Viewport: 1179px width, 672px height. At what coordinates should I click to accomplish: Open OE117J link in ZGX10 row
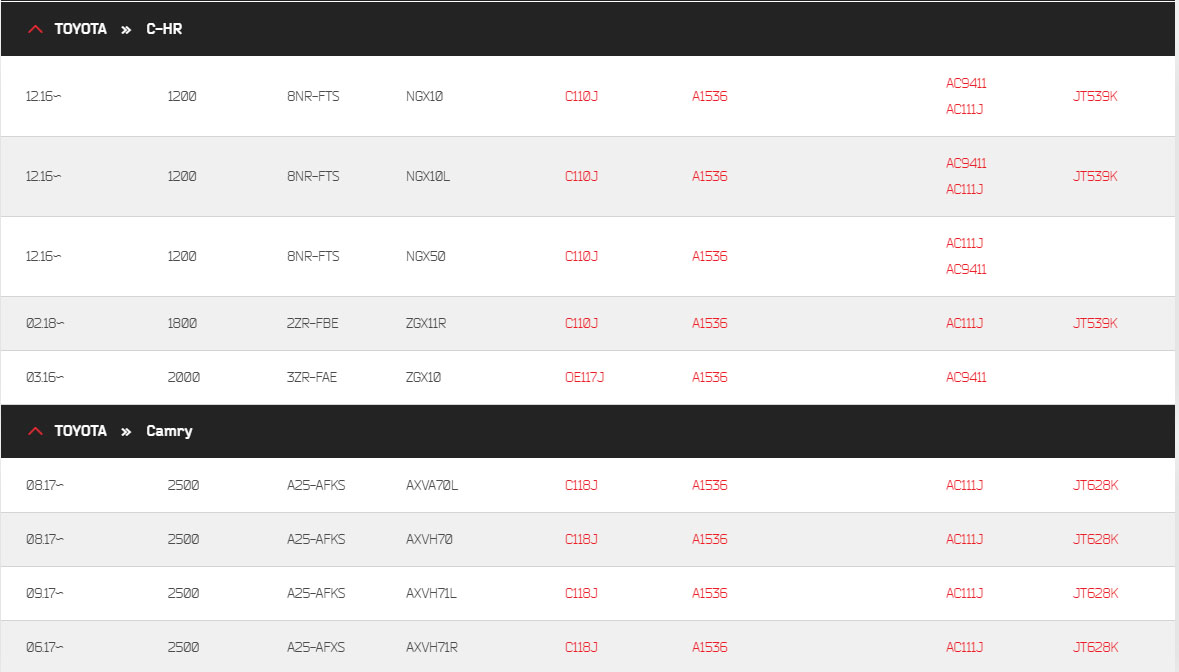click(x=584, y=377)
